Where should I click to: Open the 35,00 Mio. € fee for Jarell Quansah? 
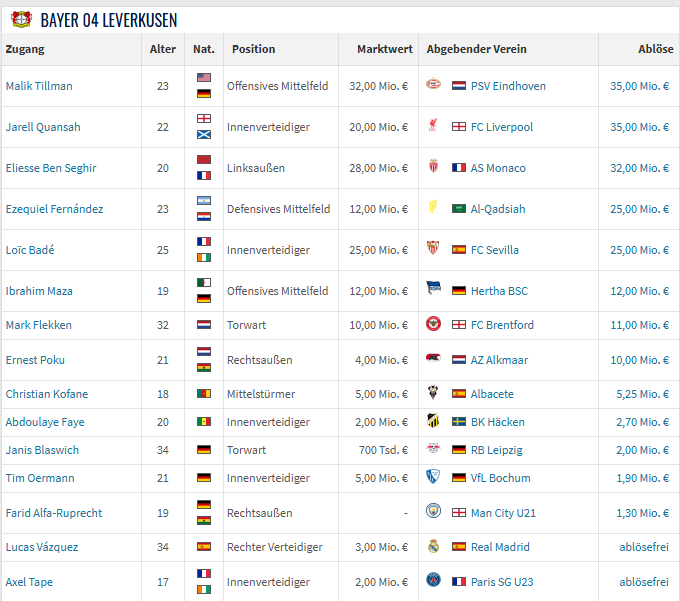click(x=640, y=127)
